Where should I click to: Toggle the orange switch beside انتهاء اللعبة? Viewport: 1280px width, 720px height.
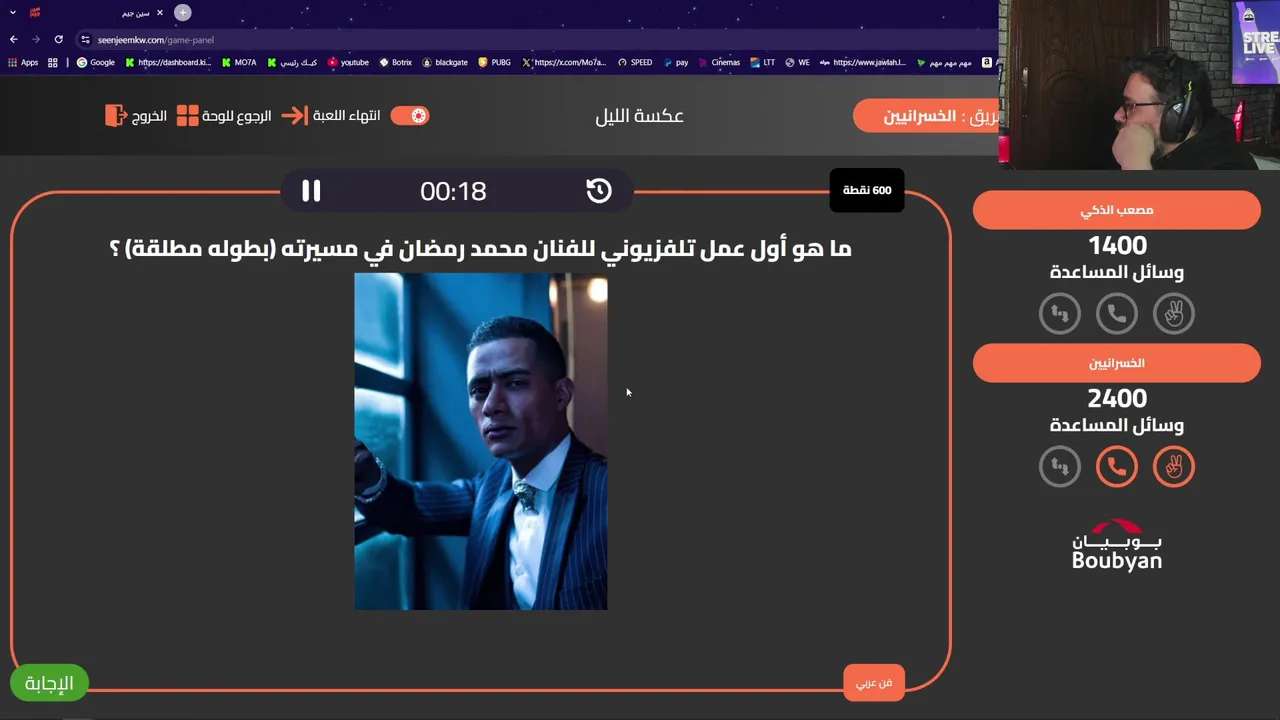pos(409,116)
